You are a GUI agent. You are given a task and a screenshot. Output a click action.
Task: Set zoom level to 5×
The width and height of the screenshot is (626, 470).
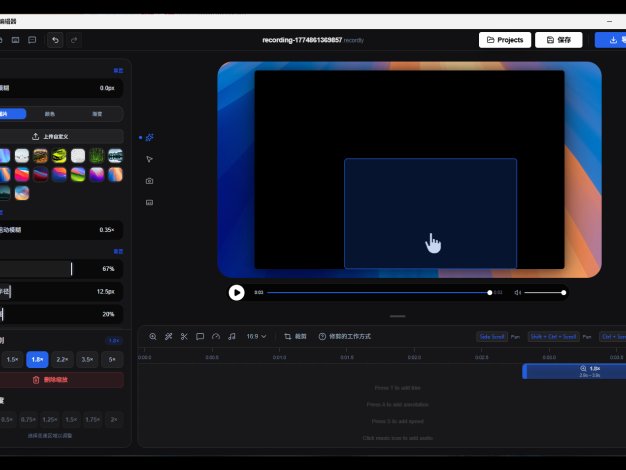(x=112, y=359)
